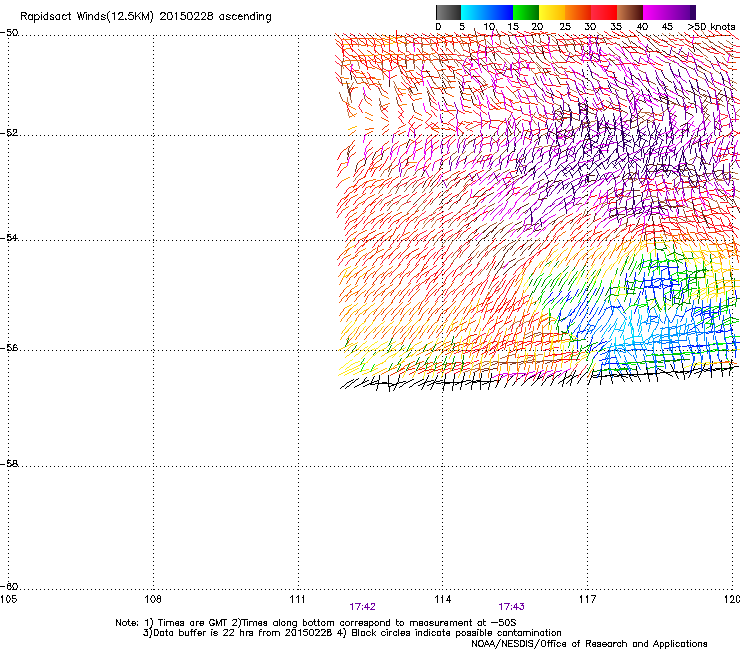The height and width of the screenshot is (650, 740).
Task: Click longitude label 111
Action: 297,599
